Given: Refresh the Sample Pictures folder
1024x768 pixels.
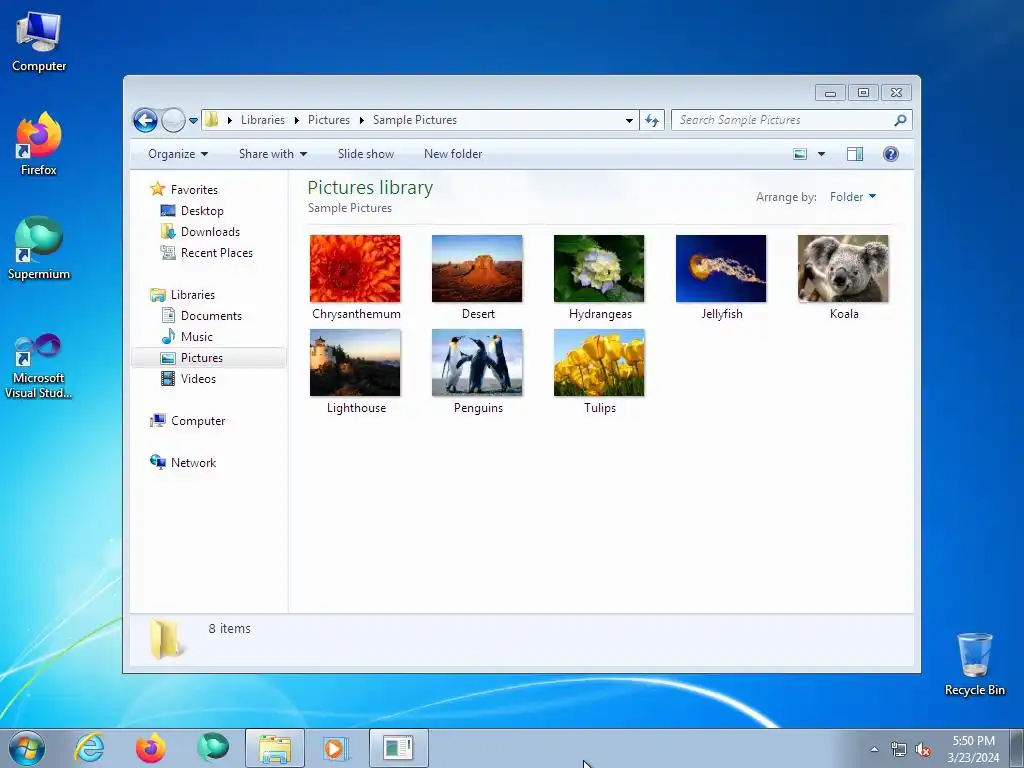Looking at the screenshot, I should pos(652,120).
